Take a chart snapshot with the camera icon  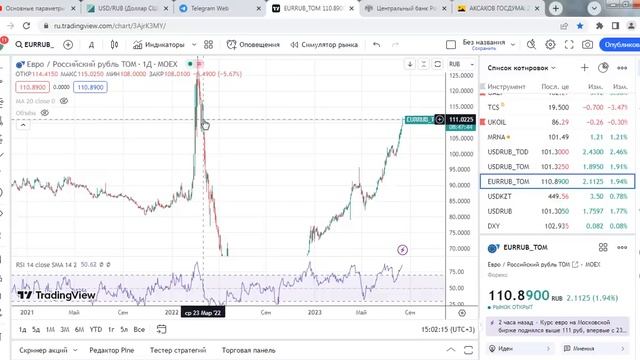587,44
